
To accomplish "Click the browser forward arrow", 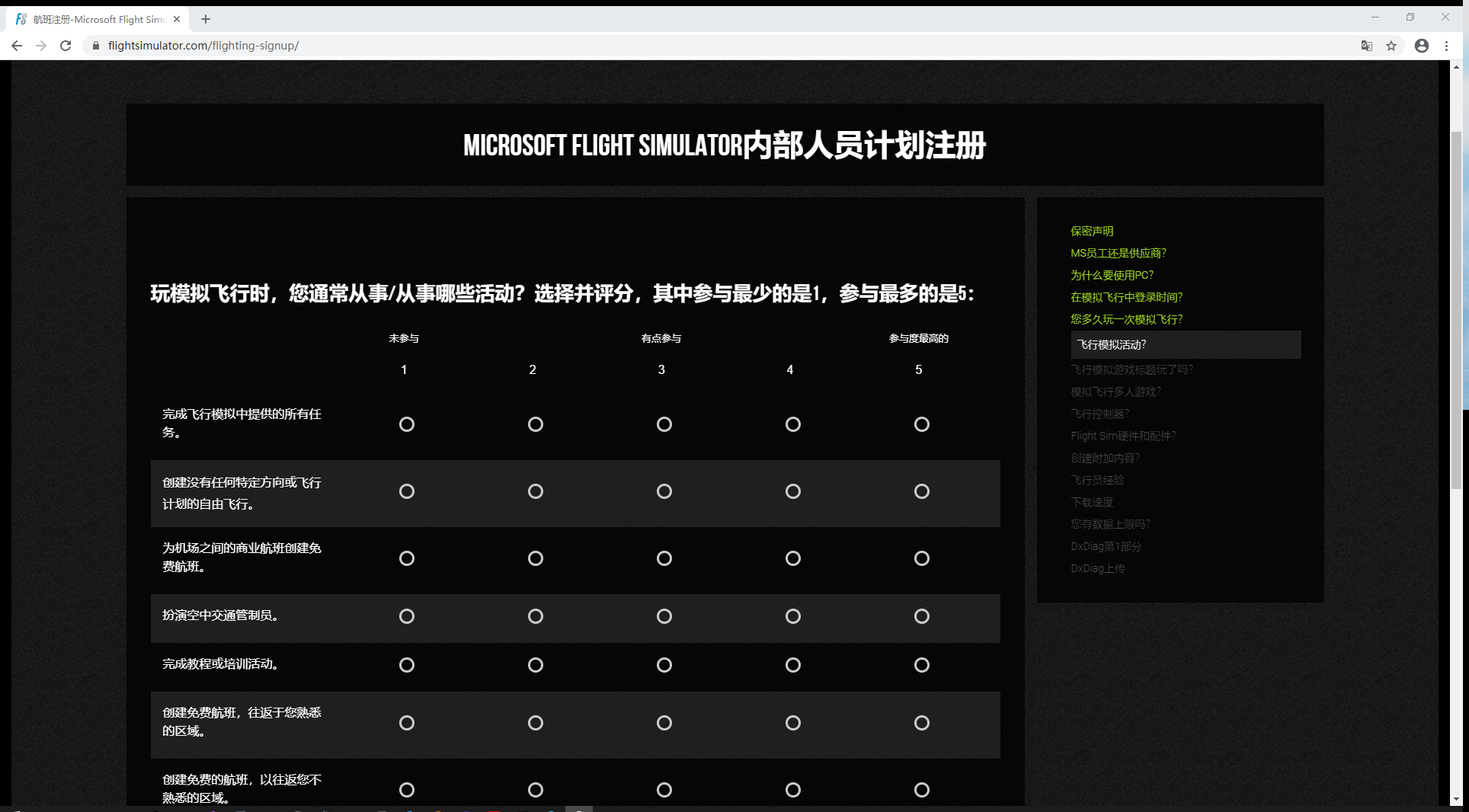I will click(41, 46).
